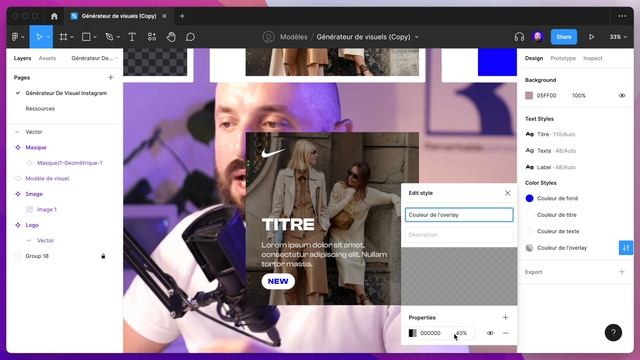Viewport: 640px width, 360px height.
Task: Click the style name input field
Action: tap(459, 215)
